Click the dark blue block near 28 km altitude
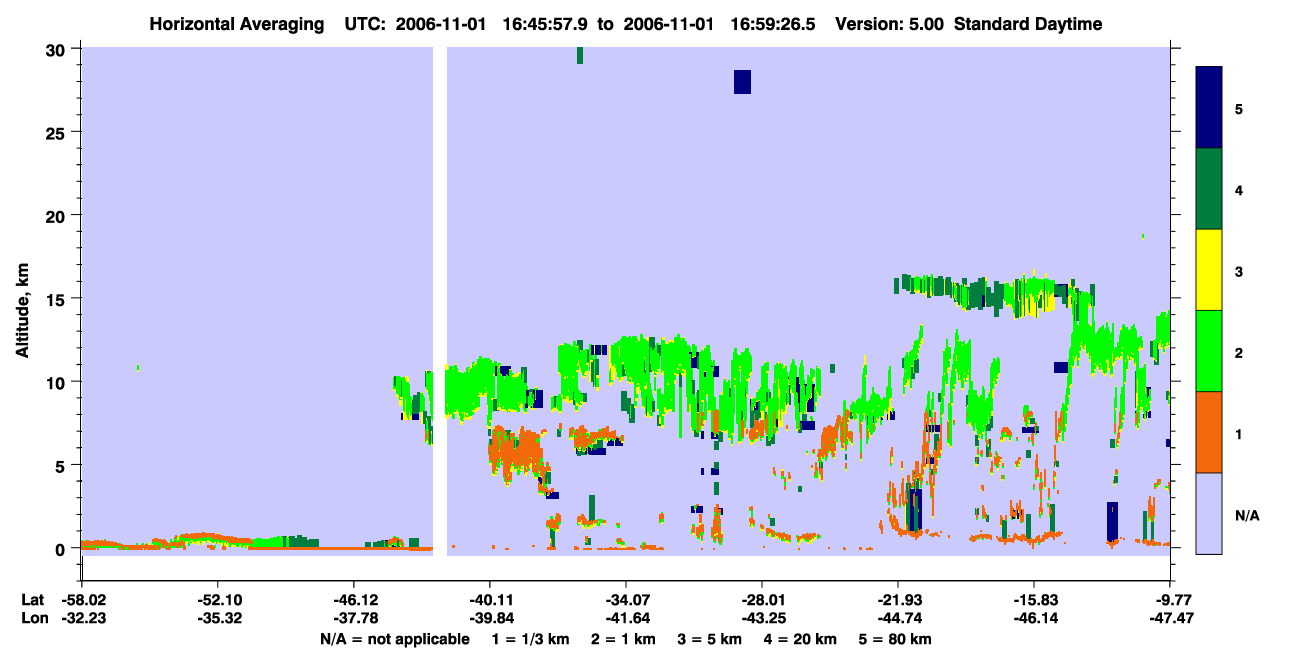The image size is (1300, 667). click(742, 82)
